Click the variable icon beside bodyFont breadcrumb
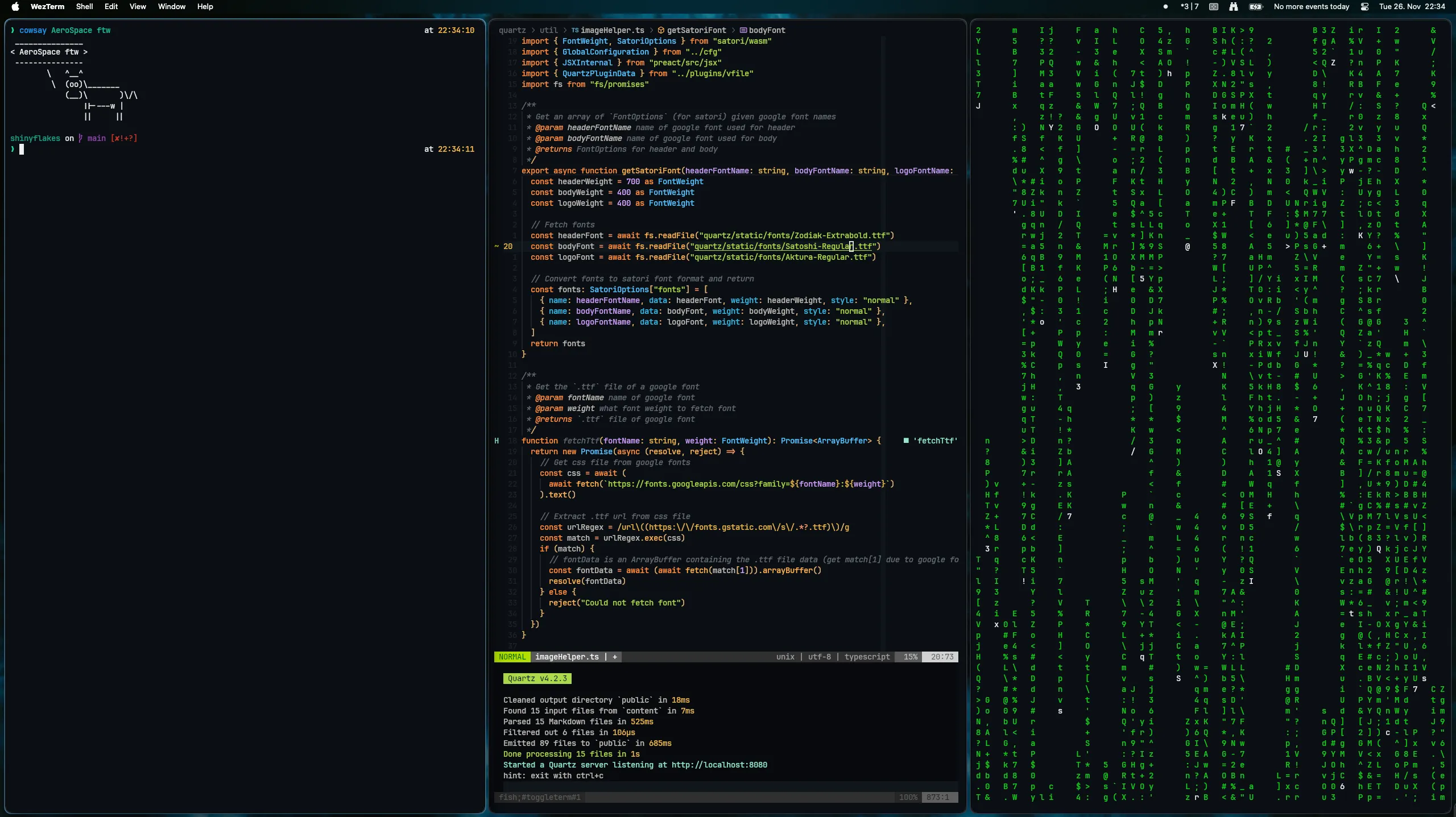 (x=743, y=31)
